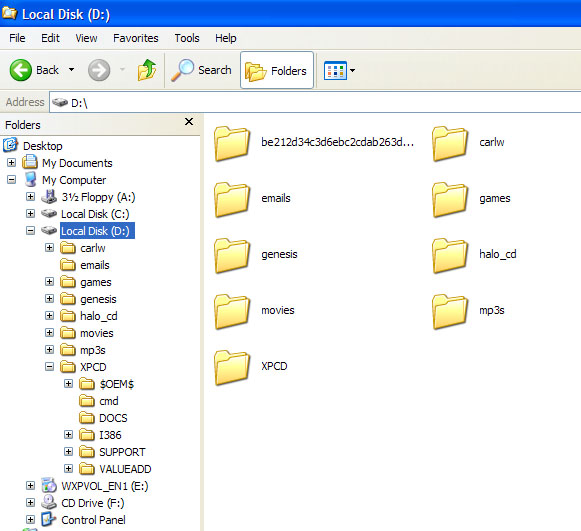Click the Search magnifier button

click(201, 70)
